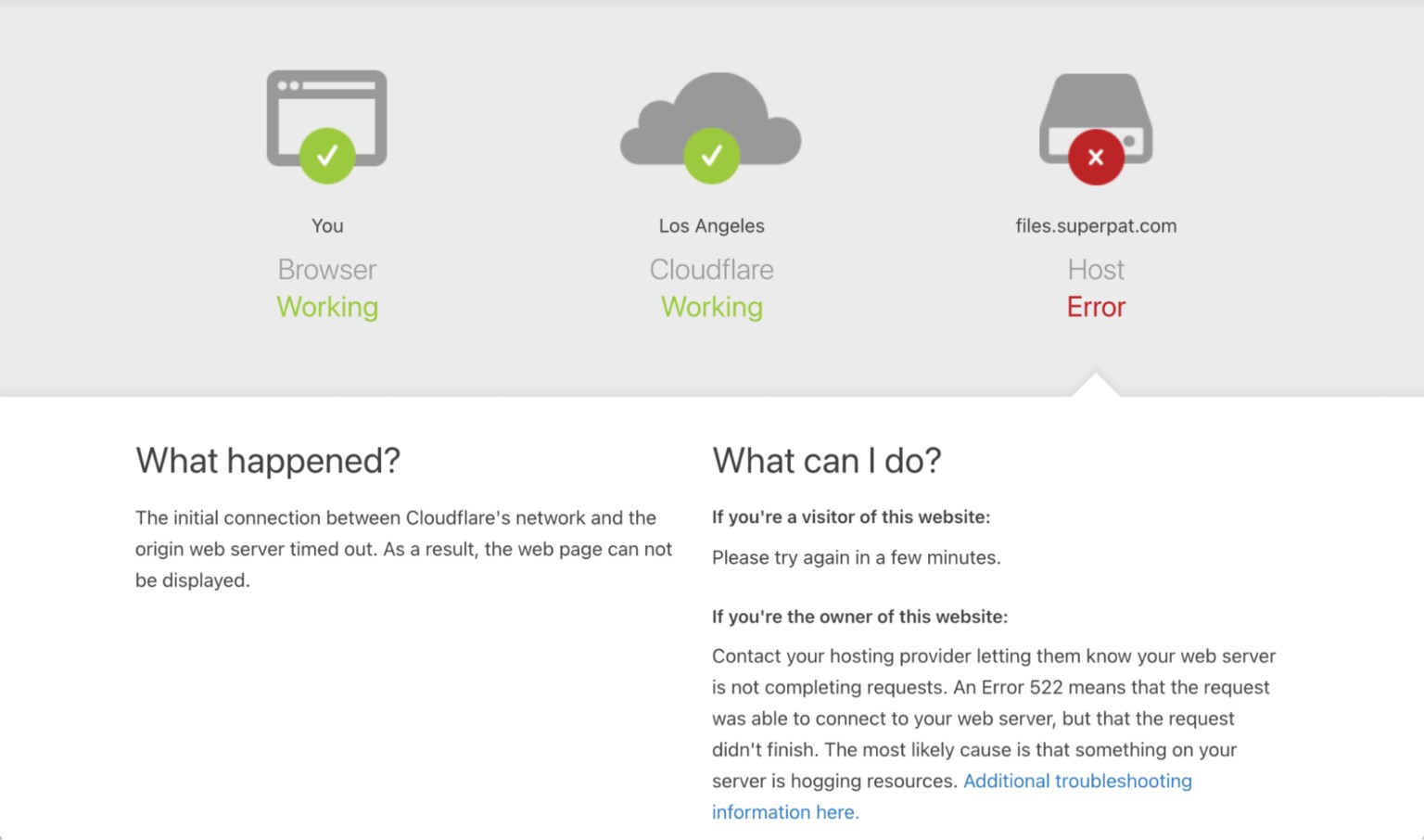Click the green checkmark on browser icon
The height and width of the screenshot is (840, 1424).
pos(327,156)
